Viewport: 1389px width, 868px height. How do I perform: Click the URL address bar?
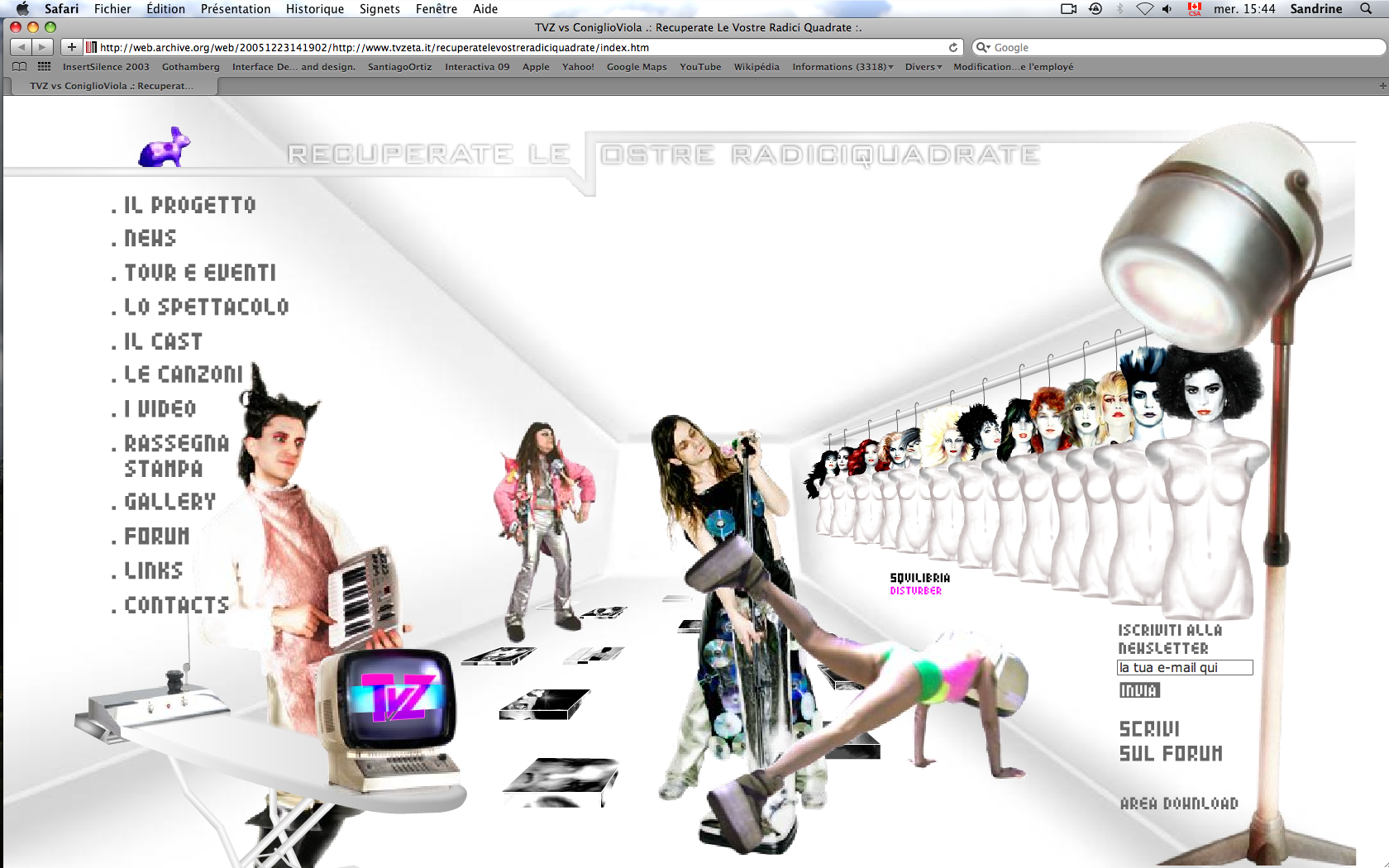(523, 47)
